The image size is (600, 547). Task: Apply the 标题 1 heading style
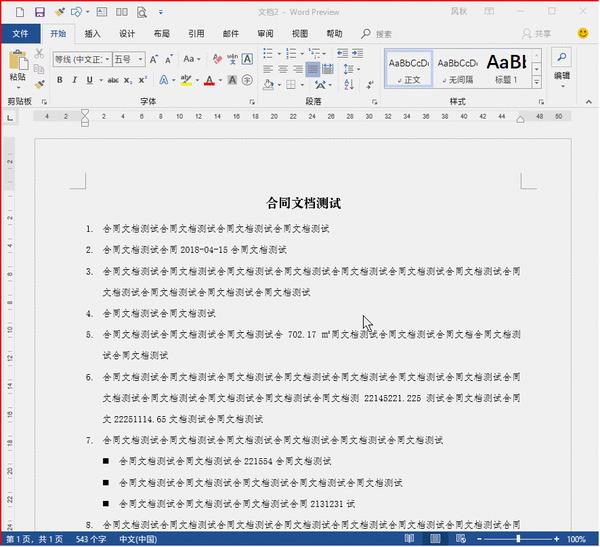pyautogui.click(x=505, y=67)
